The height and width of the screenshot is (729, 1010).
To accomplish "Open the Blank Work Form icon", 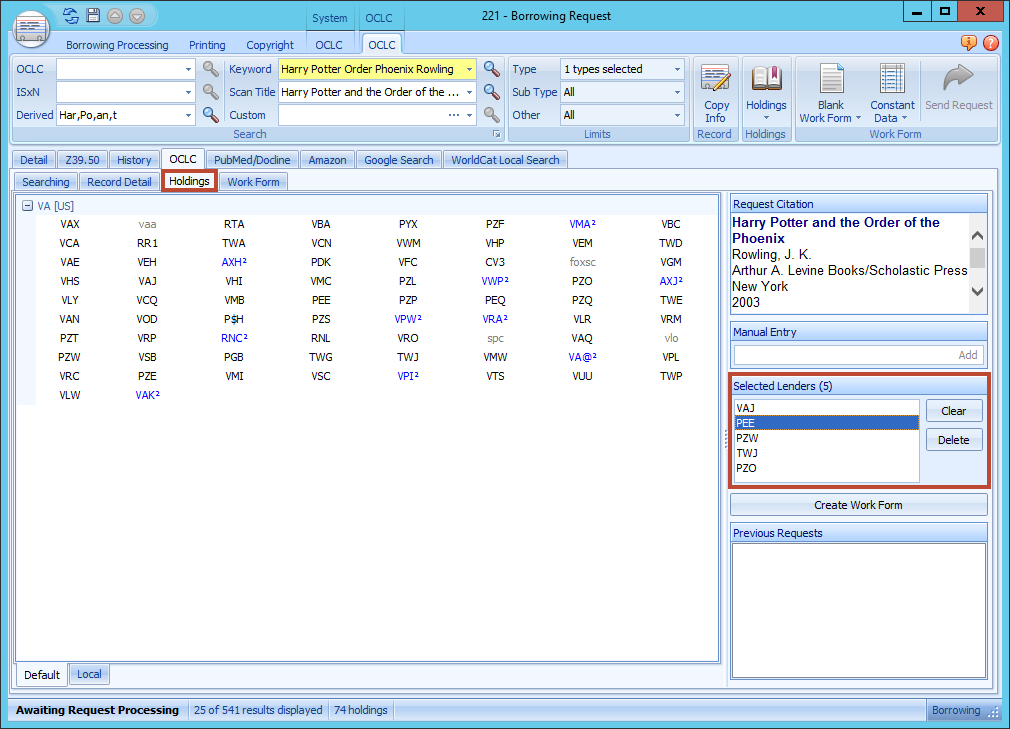I will click(x=830, y=89).
